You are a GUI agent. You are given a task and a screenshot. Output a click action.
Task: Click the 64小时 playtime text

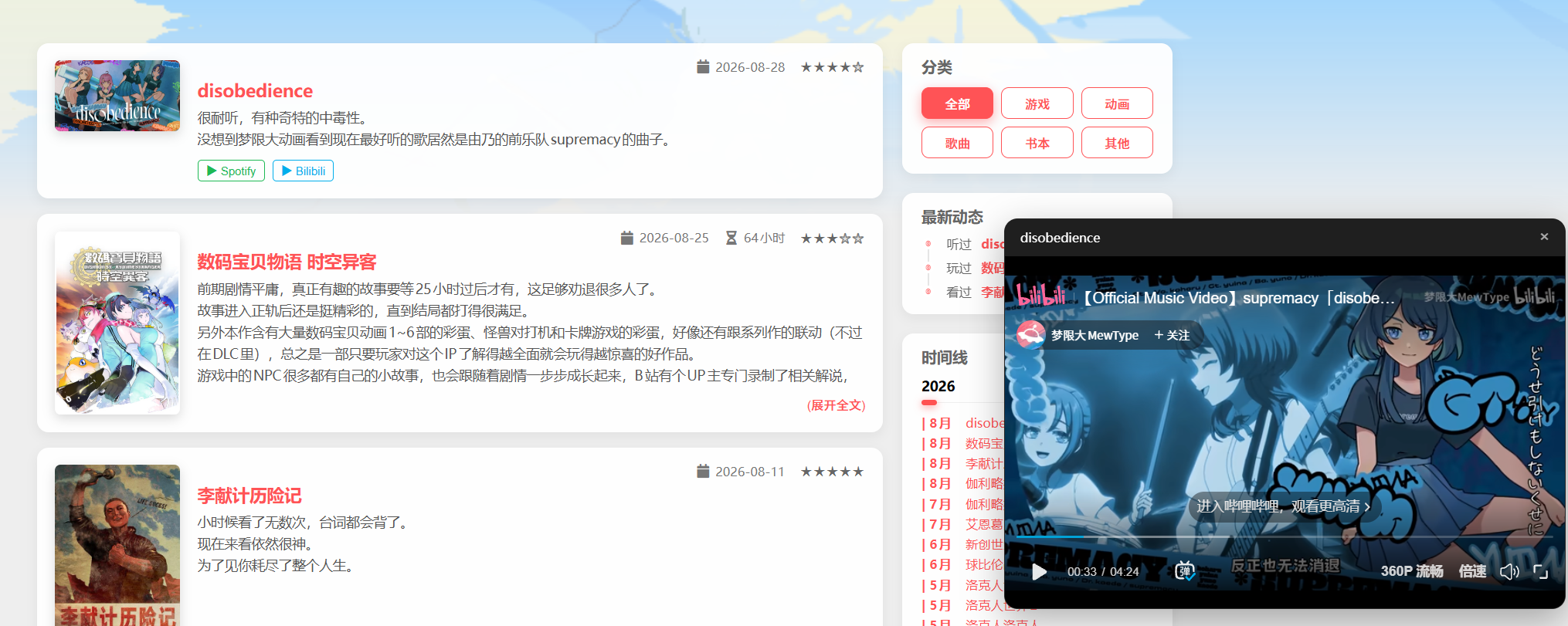click(765, 238)
